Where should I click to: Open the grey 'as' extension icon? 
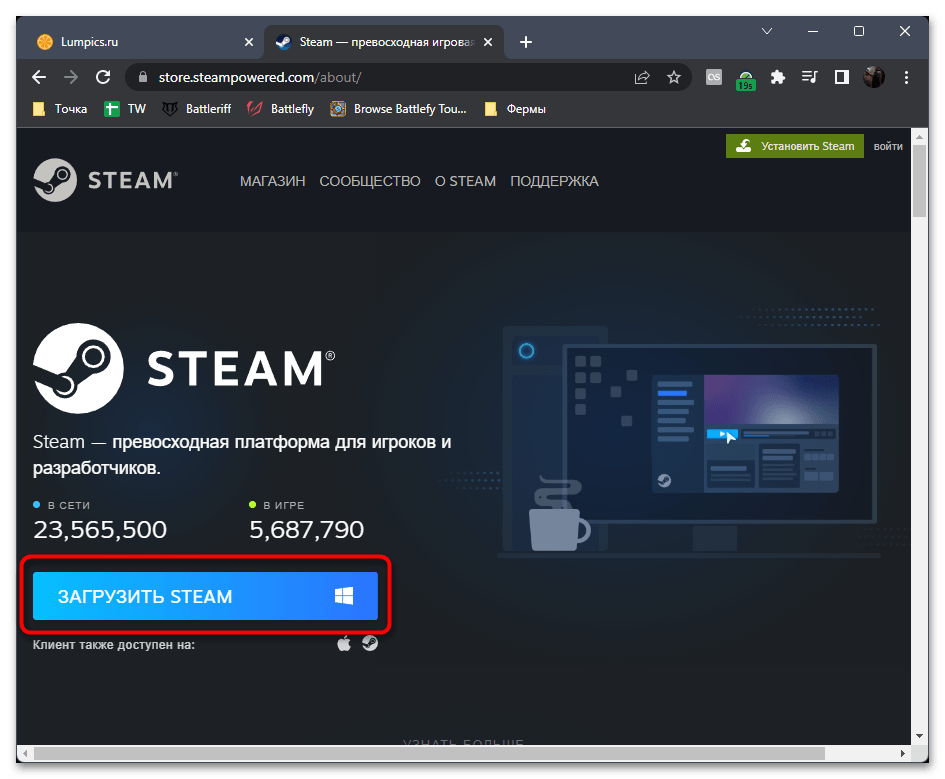coord(714,77)
